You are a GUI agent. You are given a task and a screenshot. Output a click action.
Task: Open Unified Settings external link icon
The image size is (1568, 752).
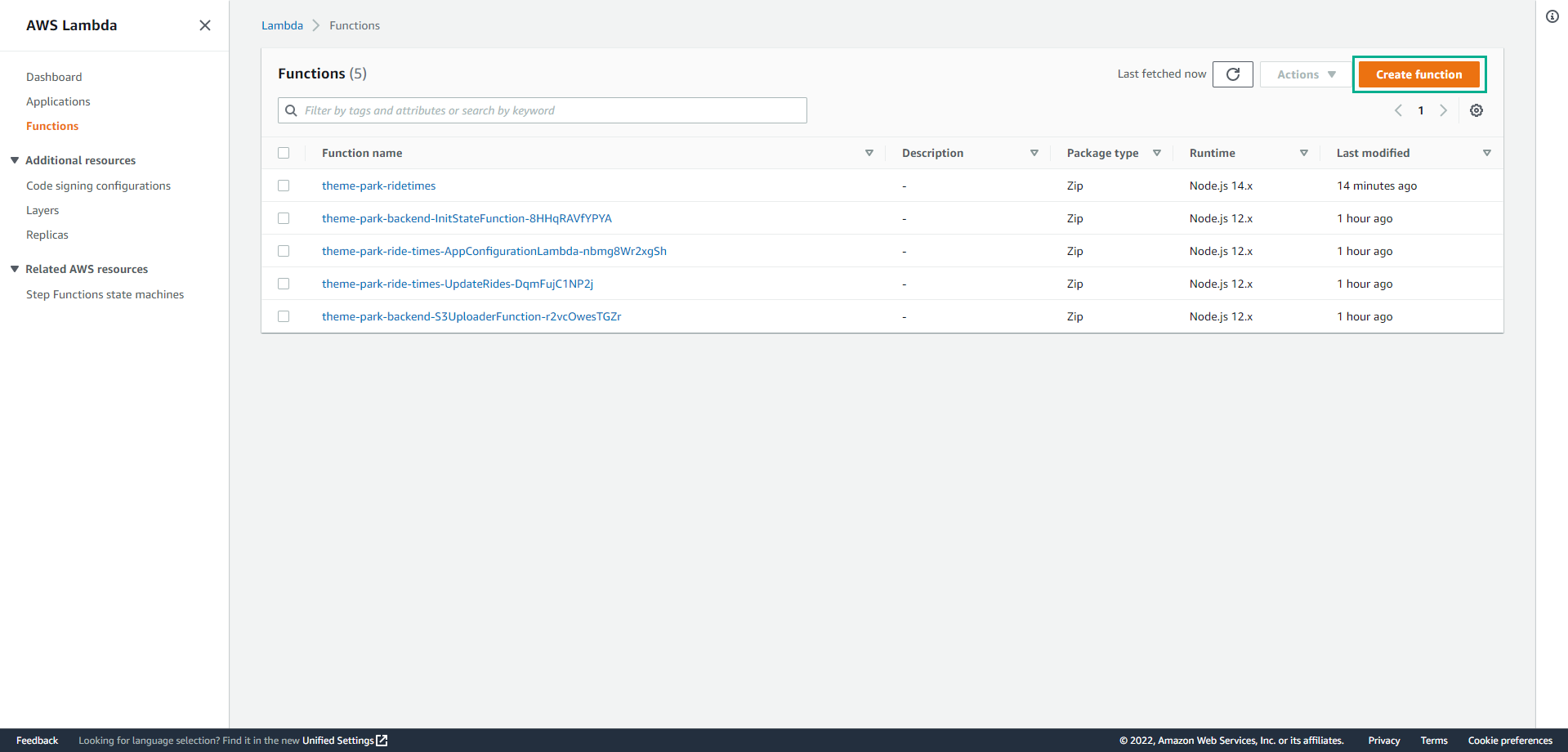coord(382,741)
